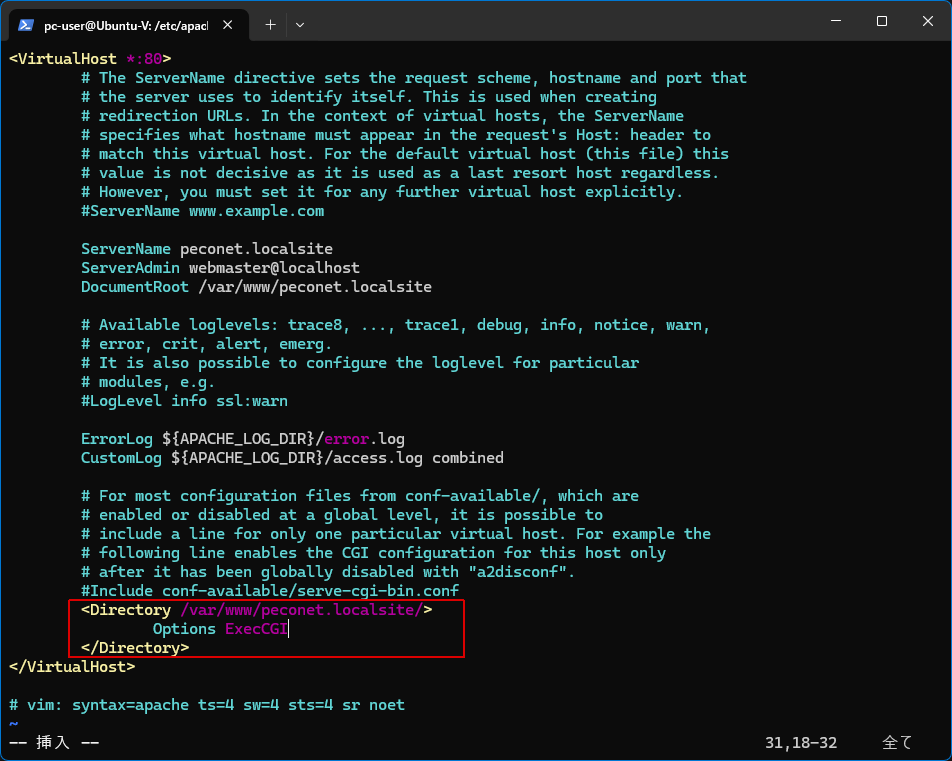Image resolution: width=952 pixels, height=761 pixels.
Task: Close the terminal window
Action: tap(927, 21)
